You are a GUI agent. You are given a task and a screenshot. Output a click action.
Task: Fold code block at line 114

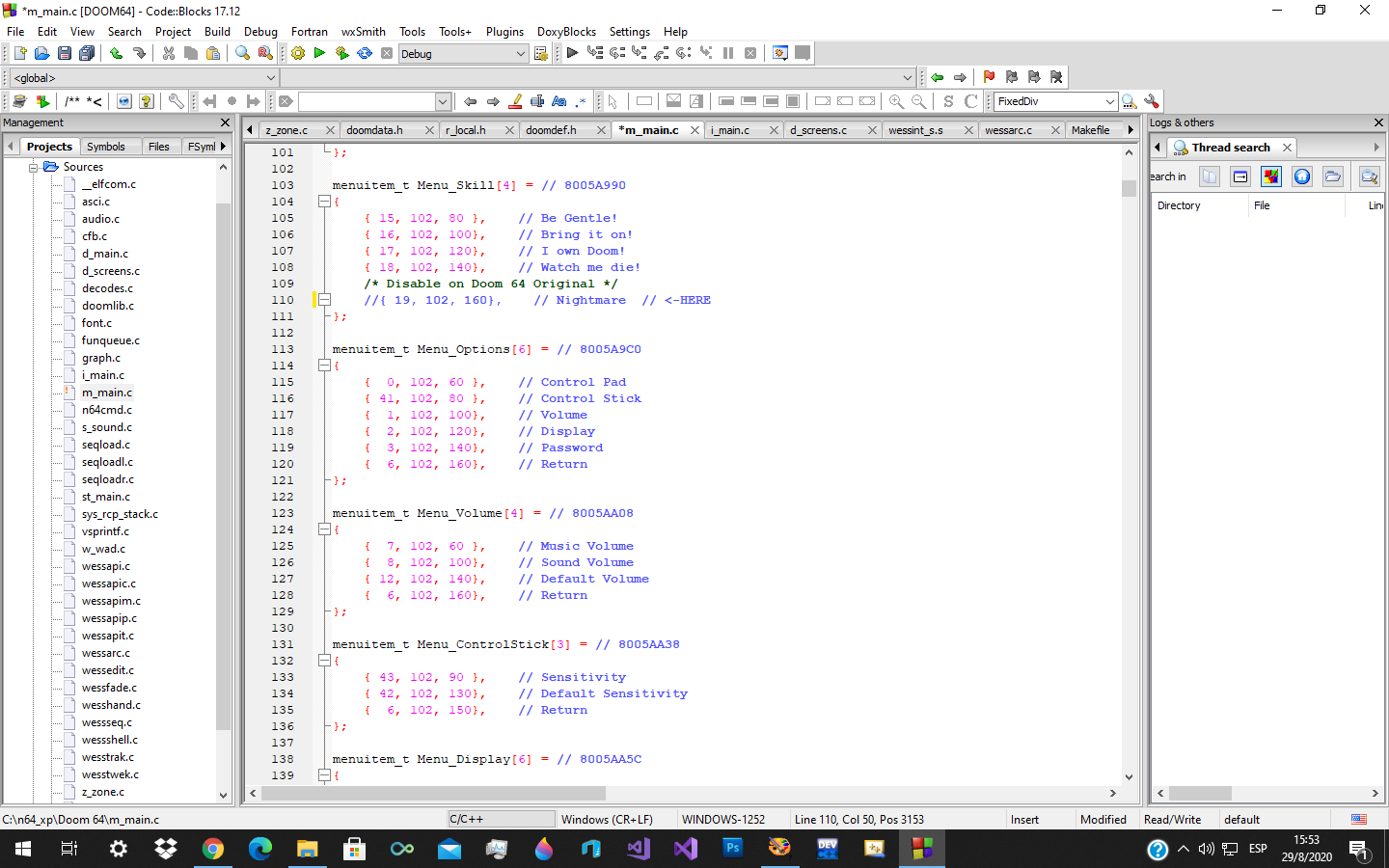point(325,366)
